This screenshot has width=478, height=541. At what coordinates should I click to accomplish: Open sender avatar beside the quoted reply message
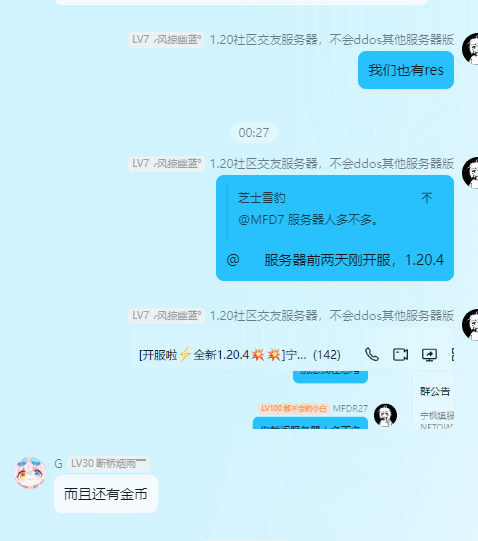tap(470, 173)
